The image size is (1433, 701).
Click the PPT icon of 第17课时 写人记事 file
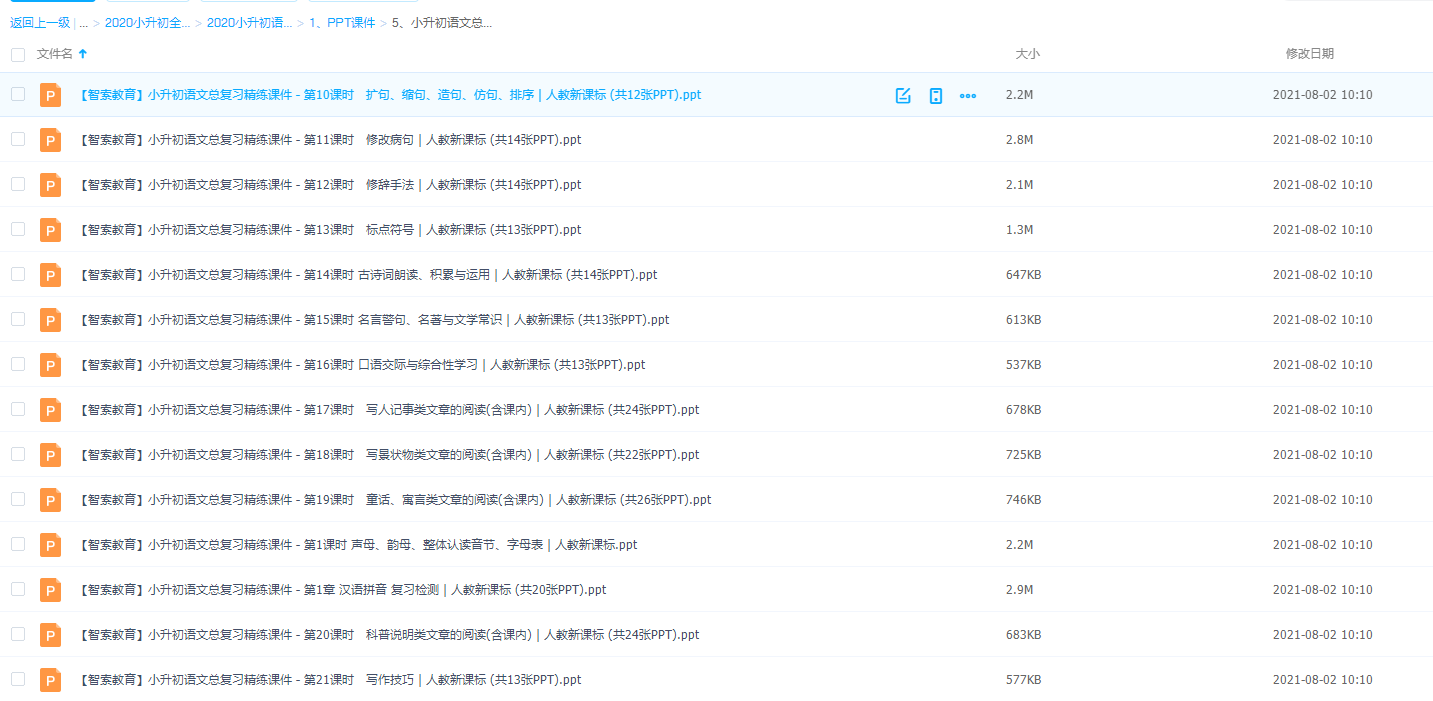pyautogui.click(x=50, y=409)
